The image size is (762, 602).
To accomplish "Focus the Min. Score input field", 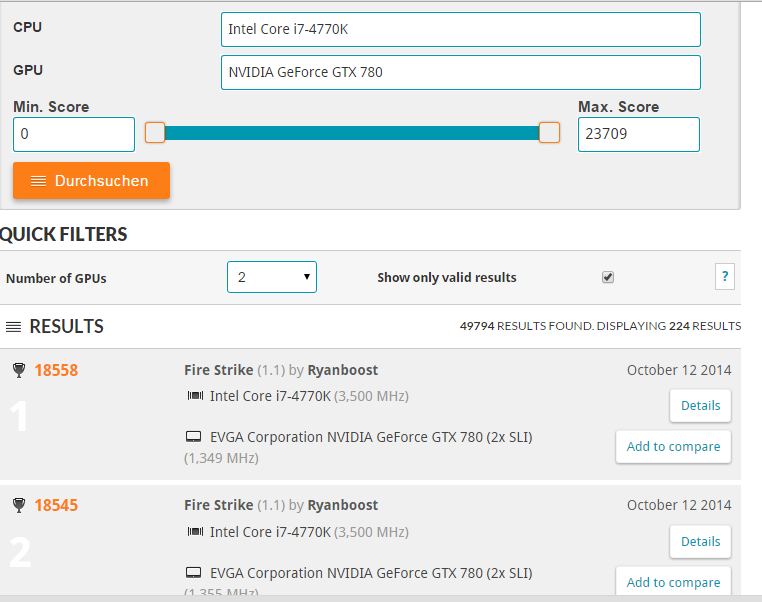I will click(74, 134).
